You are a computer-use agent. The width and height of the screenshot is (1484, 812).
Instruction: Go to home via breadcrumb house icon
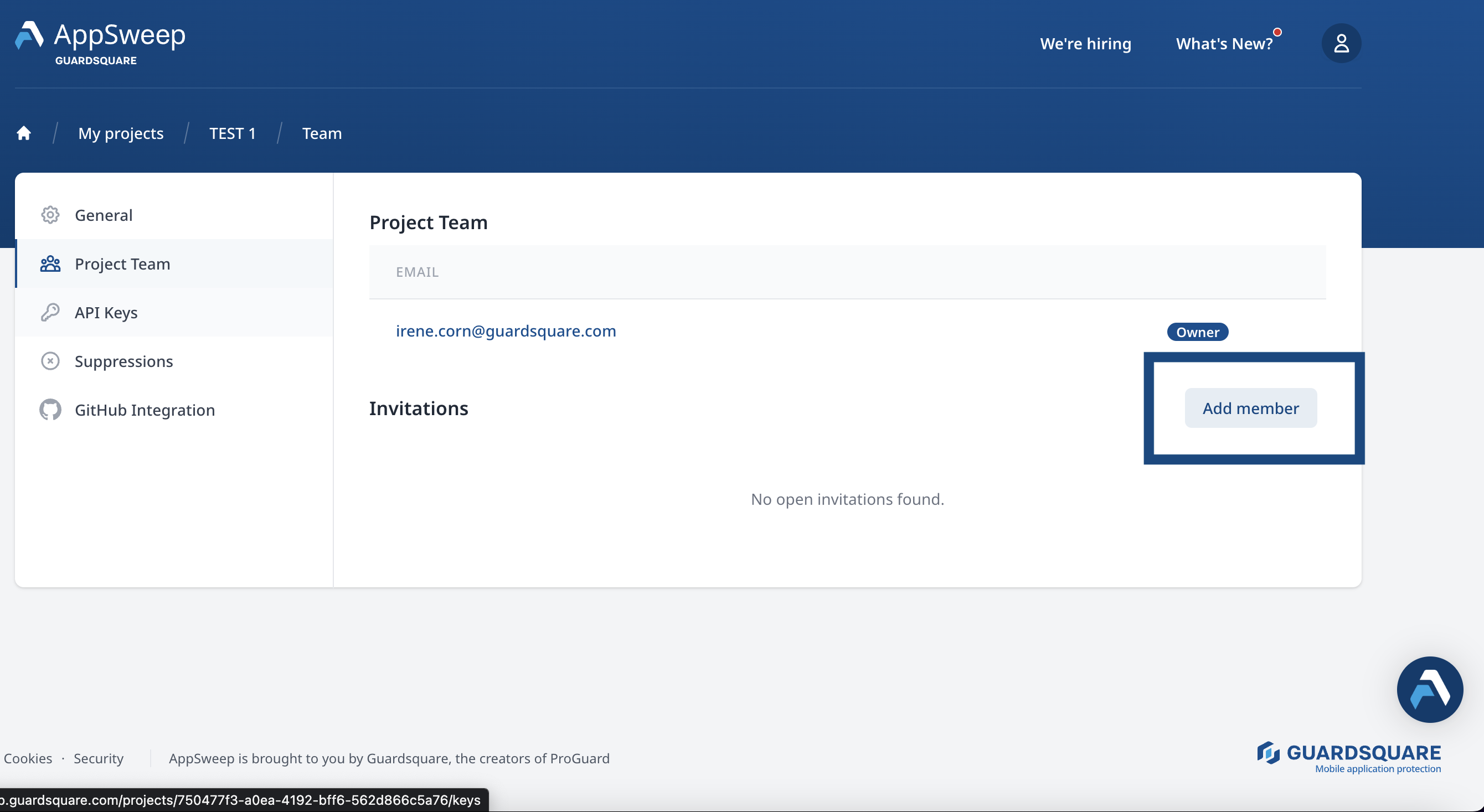(x=24, y=133)
